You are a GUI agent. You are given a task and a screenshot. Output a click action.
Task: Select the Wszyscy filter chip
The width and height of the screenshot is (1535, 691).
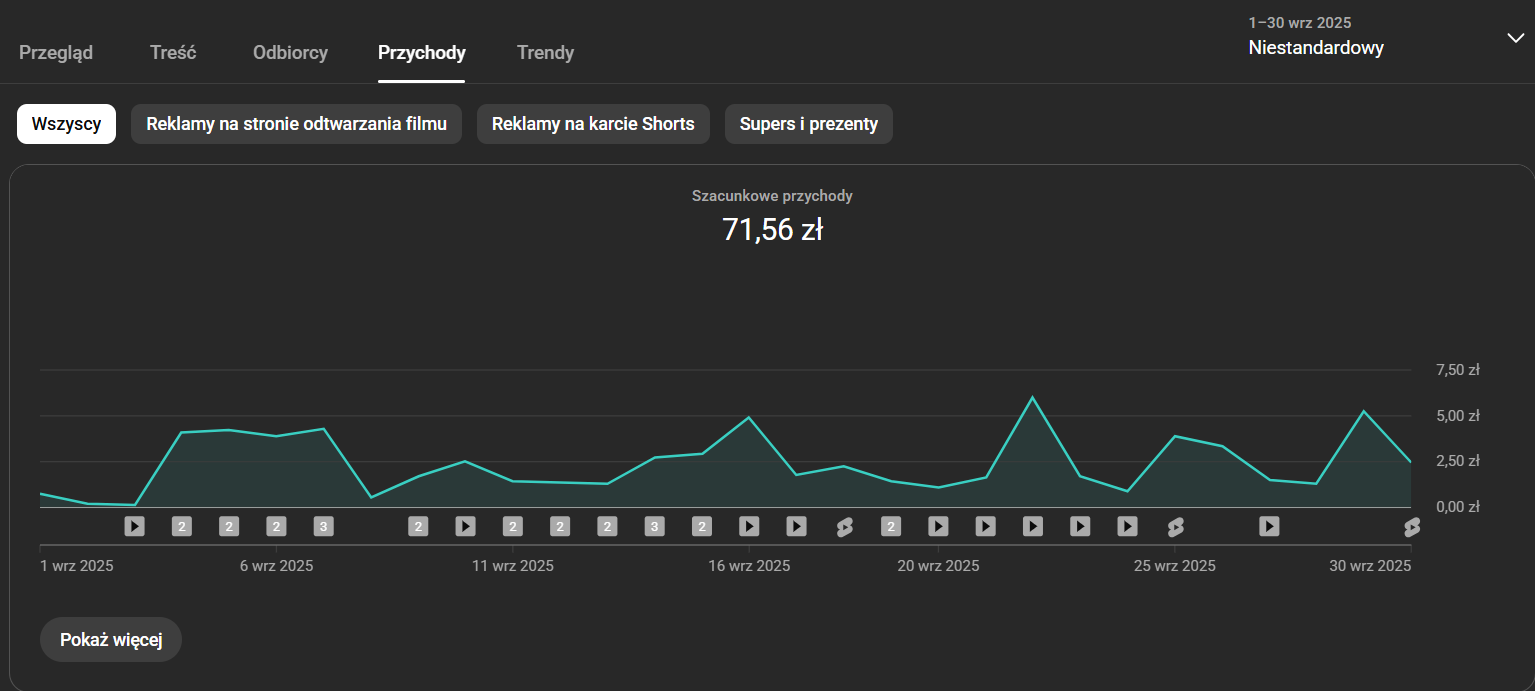(66, 124)
